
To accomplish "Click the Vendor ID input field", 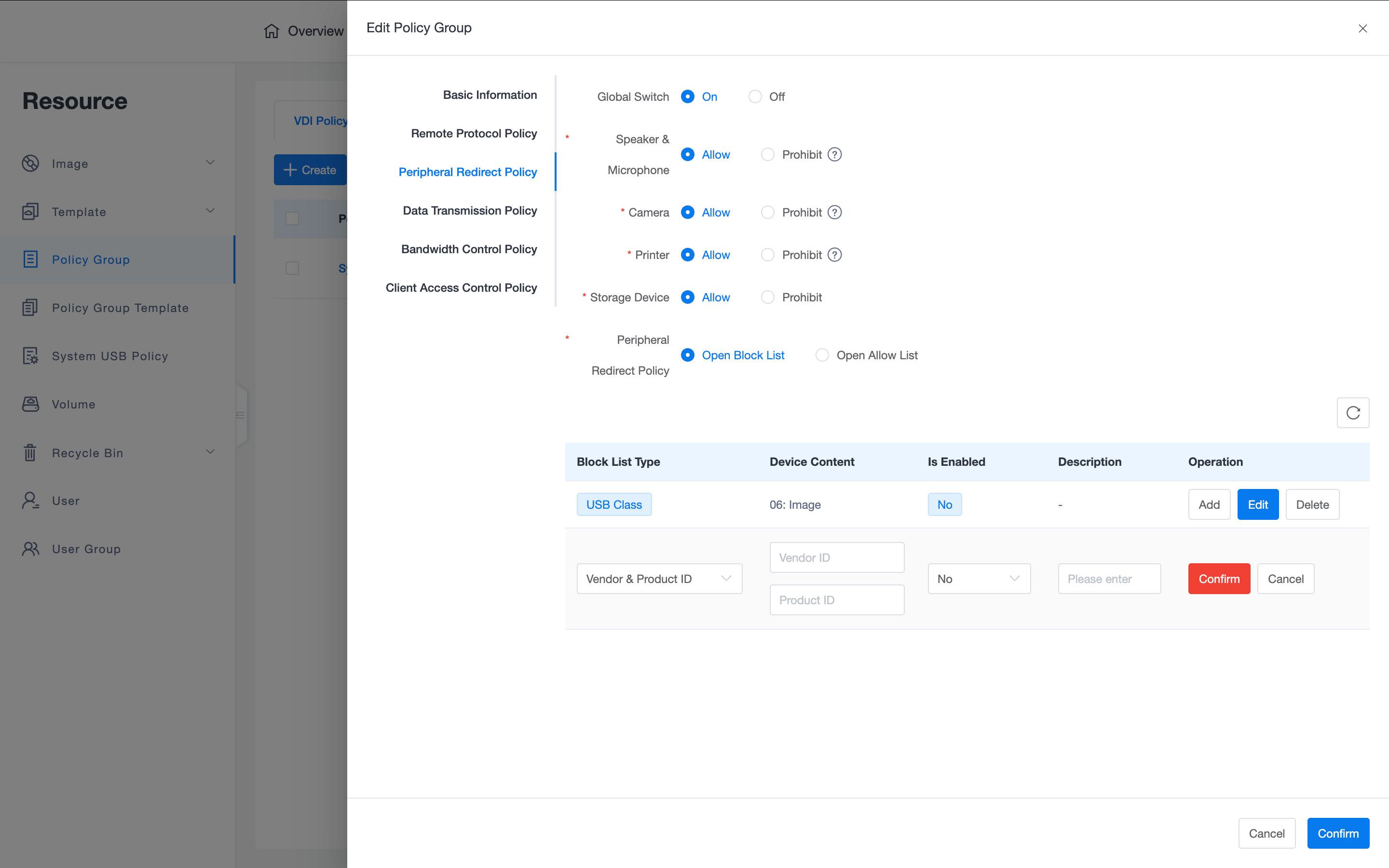I will point(836,557).
